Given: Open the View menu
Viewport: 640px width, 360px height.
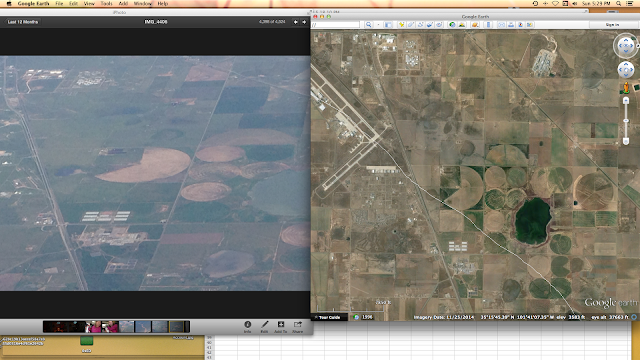Looking at the screenshot, I should (89, 3).
